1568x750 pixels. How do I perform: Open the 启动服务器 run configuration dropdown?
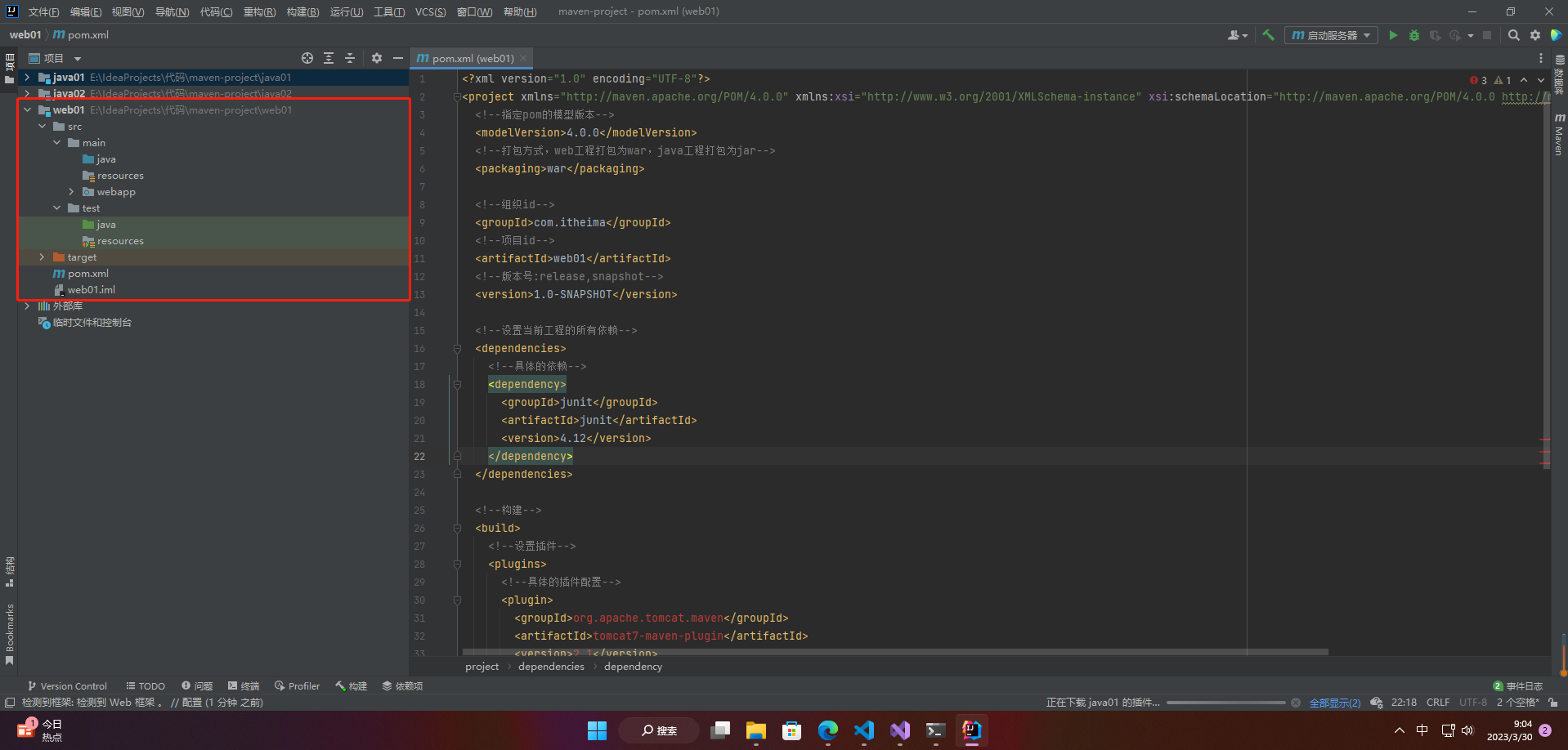click(x=1331, y=35)
